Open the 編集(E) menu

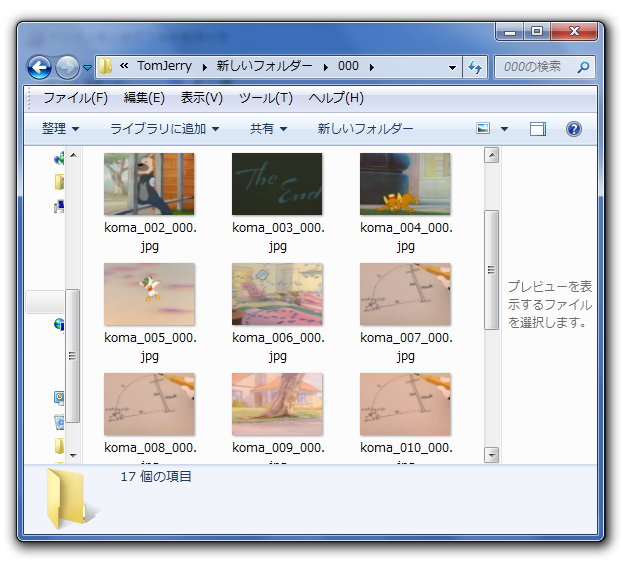click(x=144, y=98)
